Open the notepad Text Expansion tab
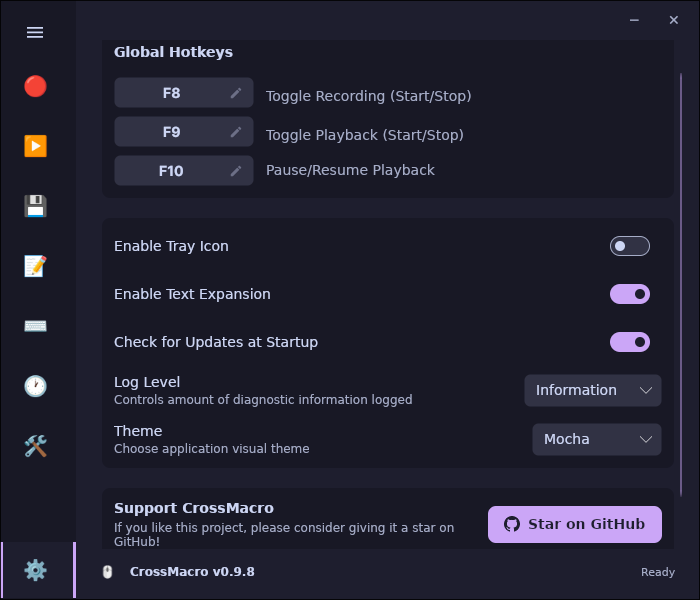Viewport: 700px width, 600px height. click(x=35, y=266)
